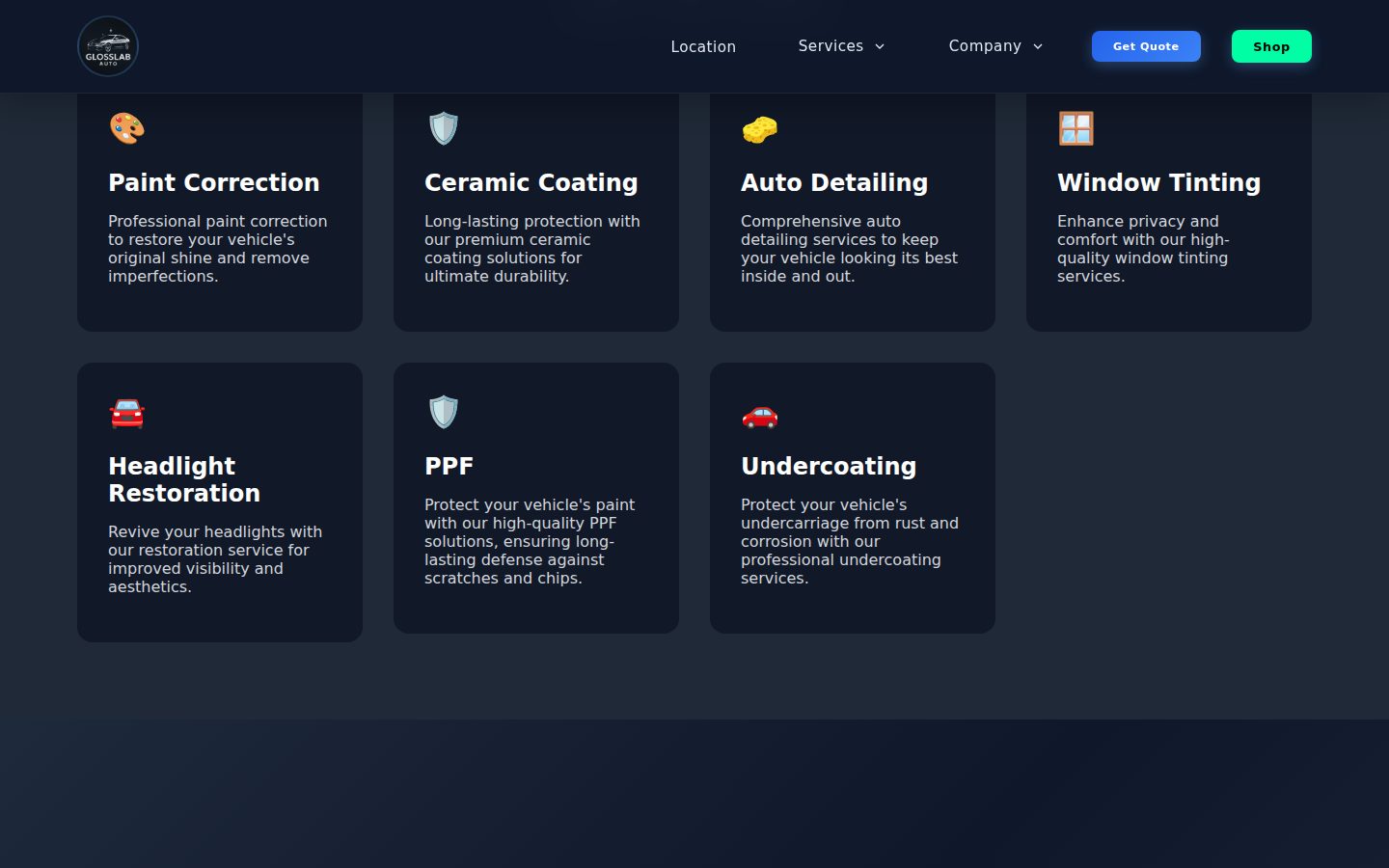Click the sponge icon above Auto Detailing

[759, 128]
